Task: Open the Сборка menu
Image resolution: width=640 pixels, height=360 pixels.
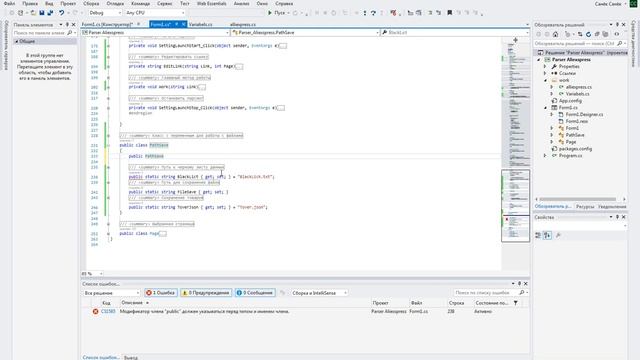Action: [91, 4]
